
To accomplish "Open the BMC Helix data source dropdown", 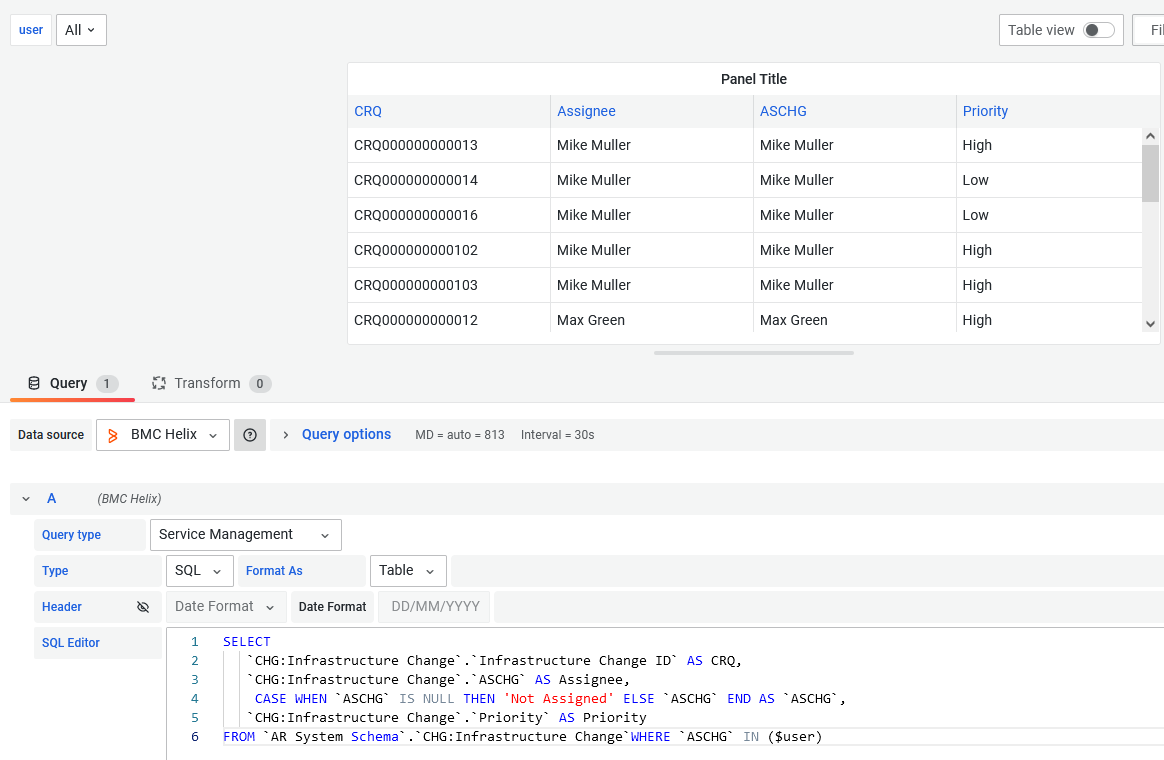I will [163, 435].
